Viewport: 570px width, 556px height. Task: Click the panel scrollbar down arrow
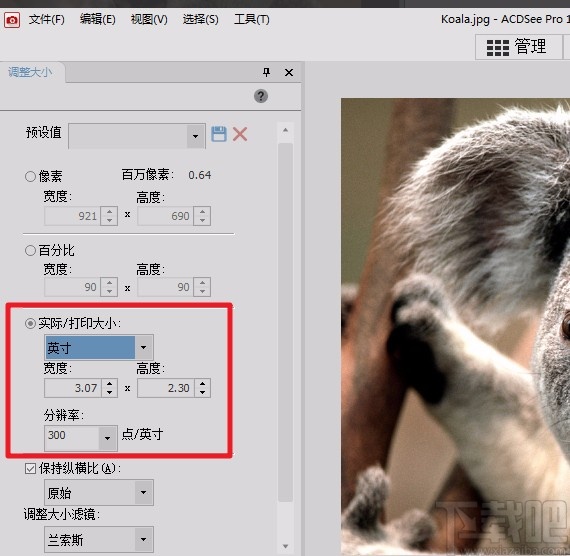coord(285,546)
